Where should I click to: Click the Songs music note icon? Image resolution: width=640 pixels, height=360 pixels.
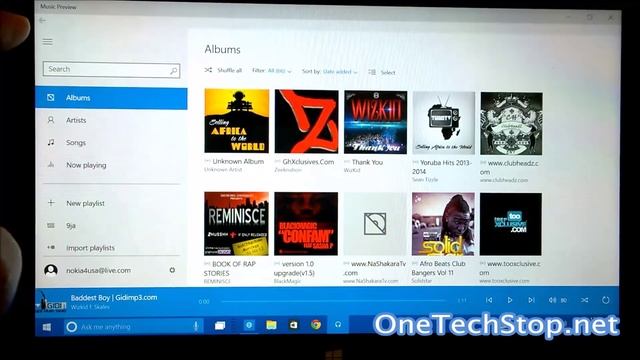[x=51, y=142]
